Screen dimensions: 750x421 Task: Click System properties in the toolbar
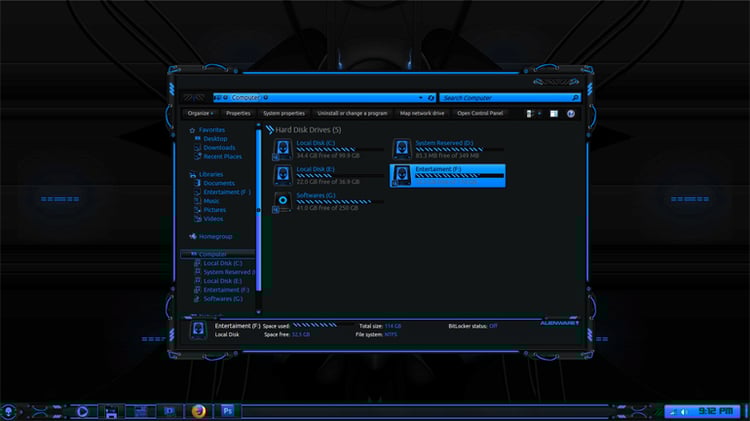(284, 113)
